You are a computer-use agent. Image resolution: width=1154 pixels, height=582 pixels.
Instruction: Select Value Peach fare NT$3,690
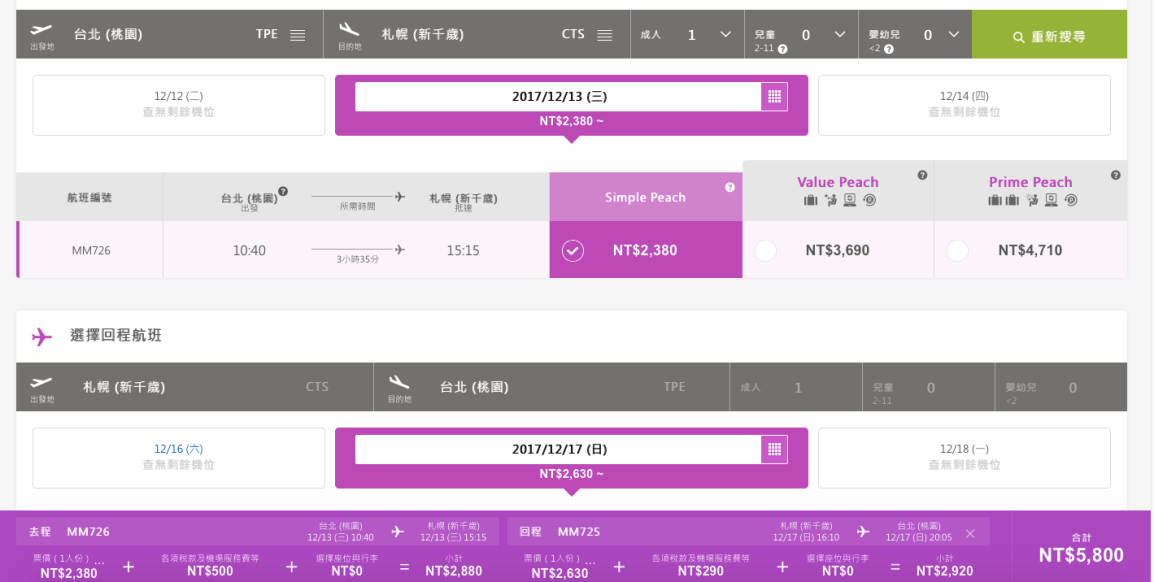click(766, 251)
